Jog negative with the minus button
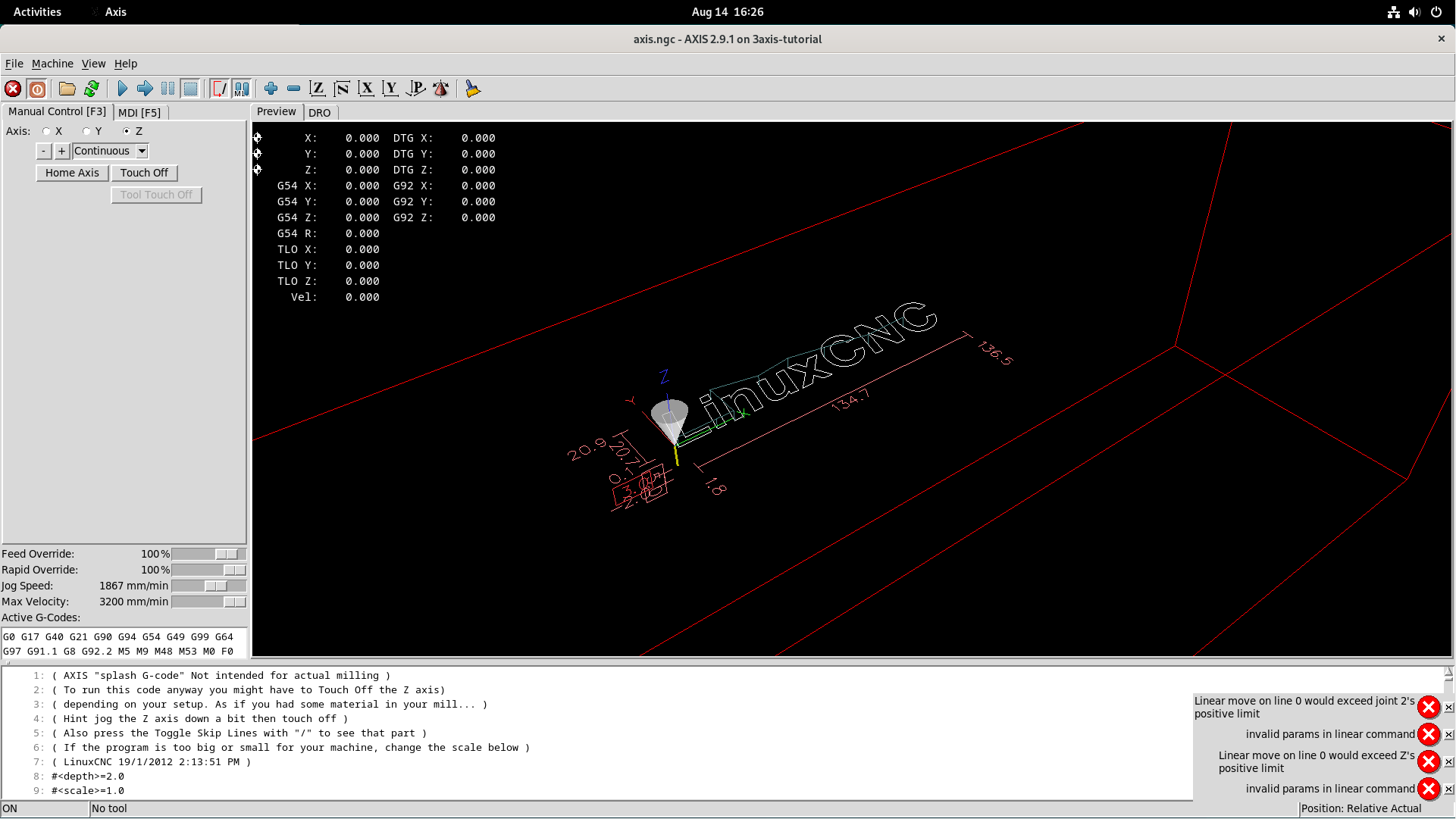Screen dimensions: 1456x819 tap(44, 152)
